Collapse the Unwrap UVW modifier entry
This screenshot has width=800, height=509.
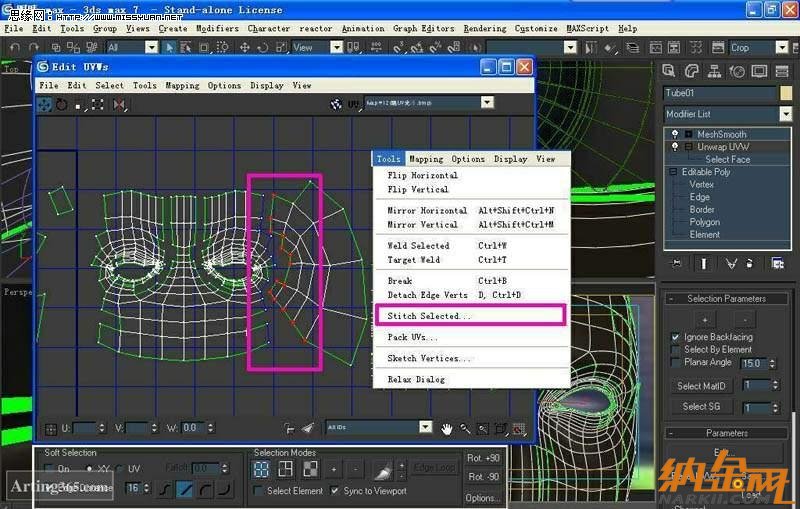tap(688, 147)
